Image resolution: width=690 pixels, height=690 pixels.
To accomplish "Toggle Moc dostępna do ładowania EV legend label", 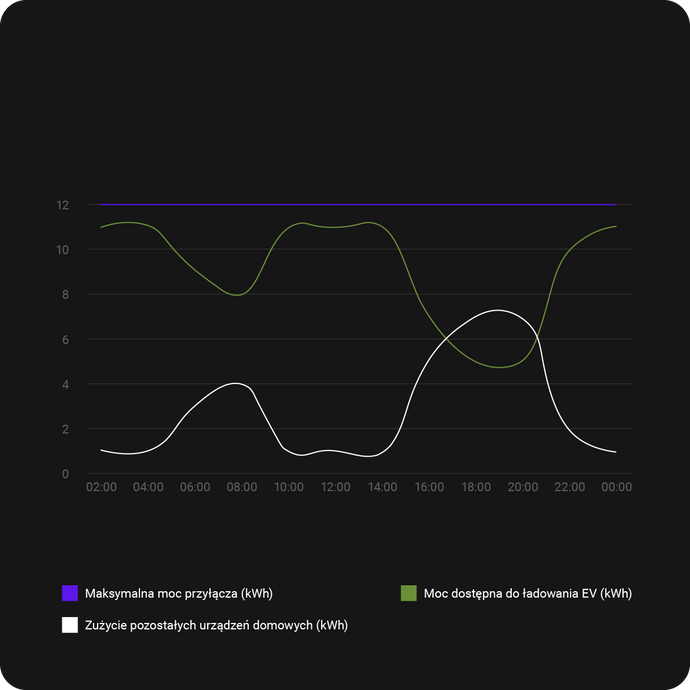I will coord(527,593).
